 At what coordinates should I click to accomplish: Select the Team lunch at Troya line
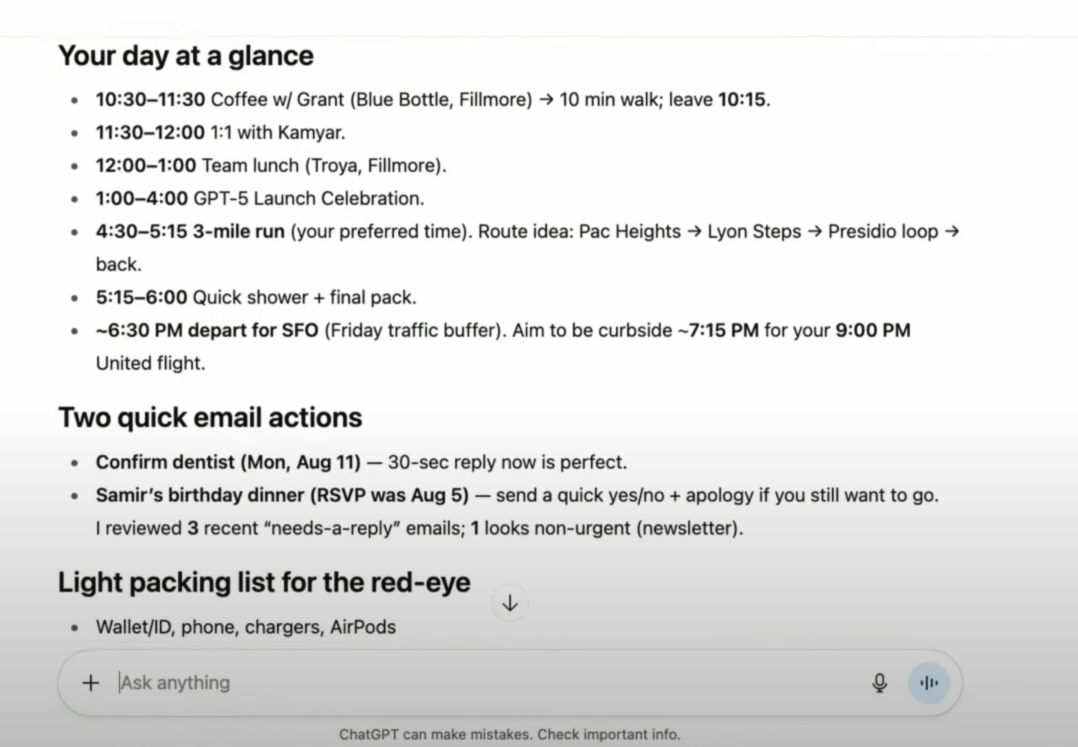[271, 166]
